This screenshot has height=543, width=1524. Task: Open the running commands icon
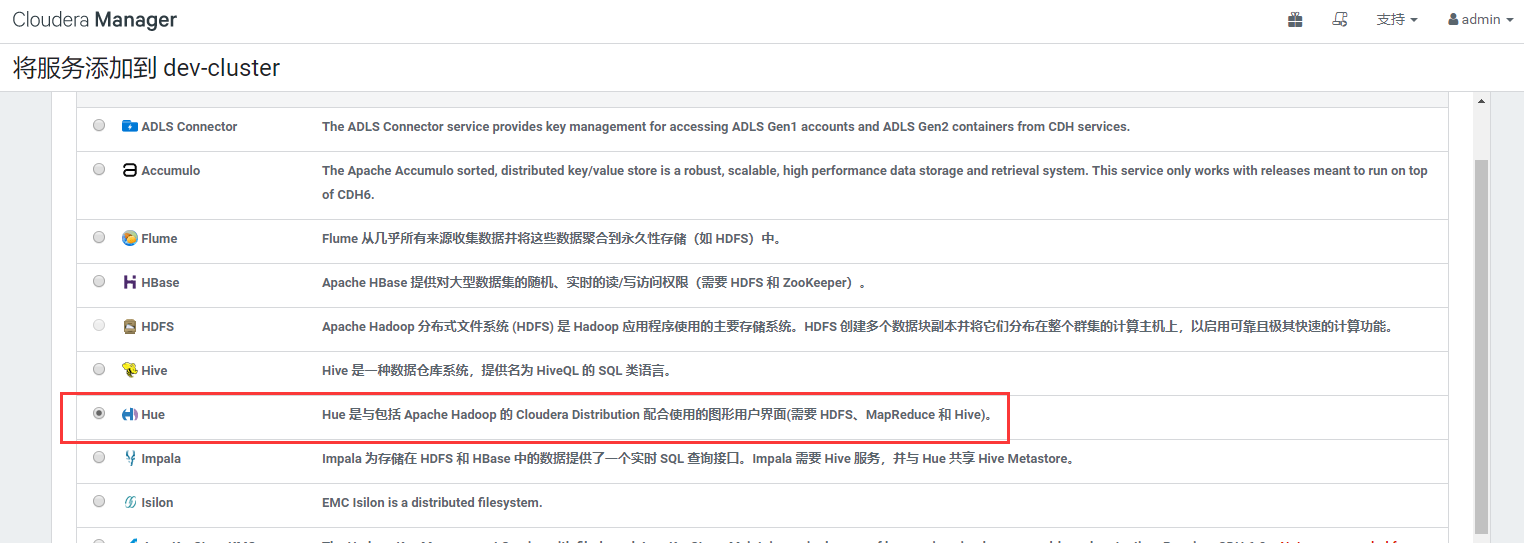click(1340, 19)
